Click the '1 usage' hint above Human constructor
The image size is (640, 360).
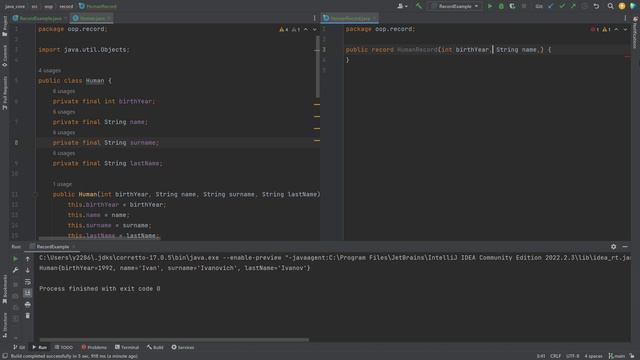[x=62, y=184]
